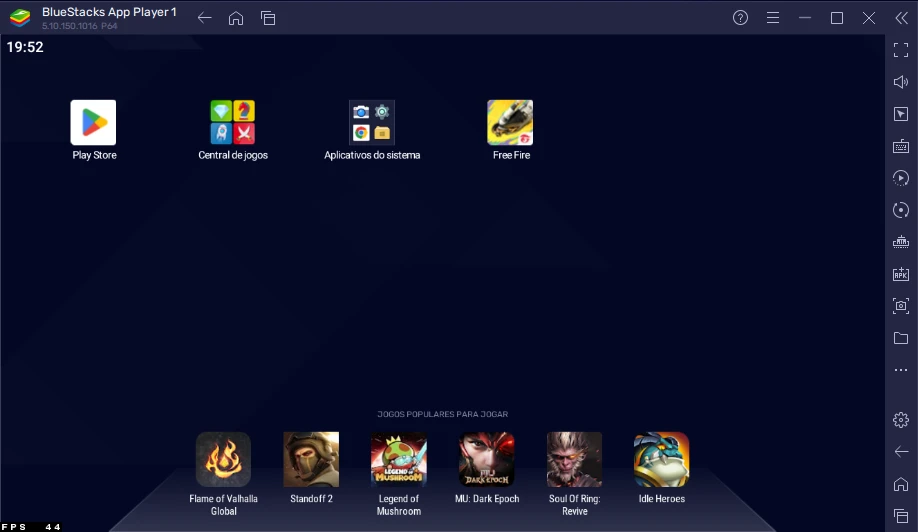Image resolution: width=918 pixels, height=532 pixels.
Task: Launch the Free Fire game
Action: [510, 122]
